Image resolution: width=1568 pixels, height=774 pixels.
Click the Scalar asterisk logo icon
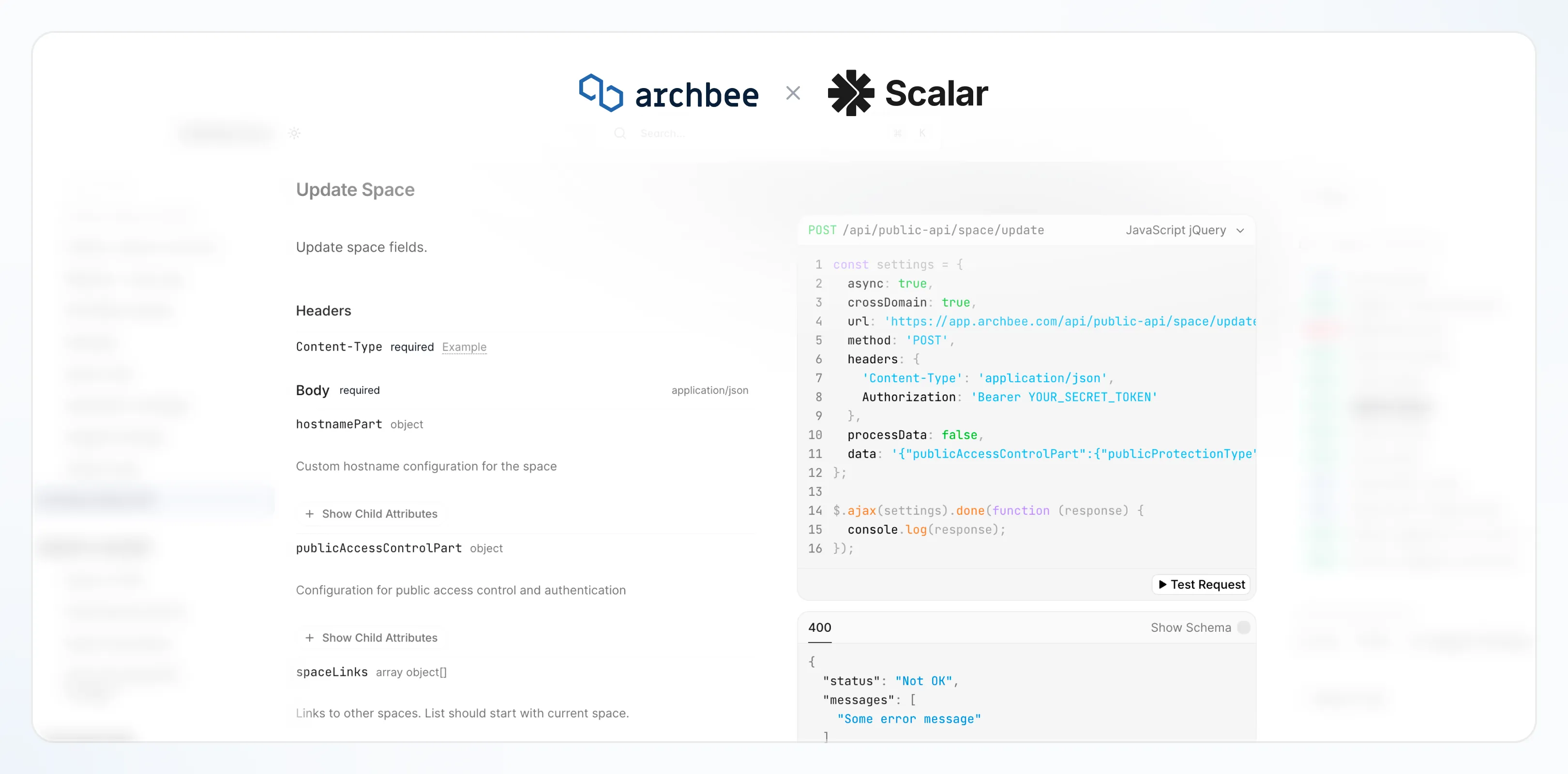click(851, 92)
